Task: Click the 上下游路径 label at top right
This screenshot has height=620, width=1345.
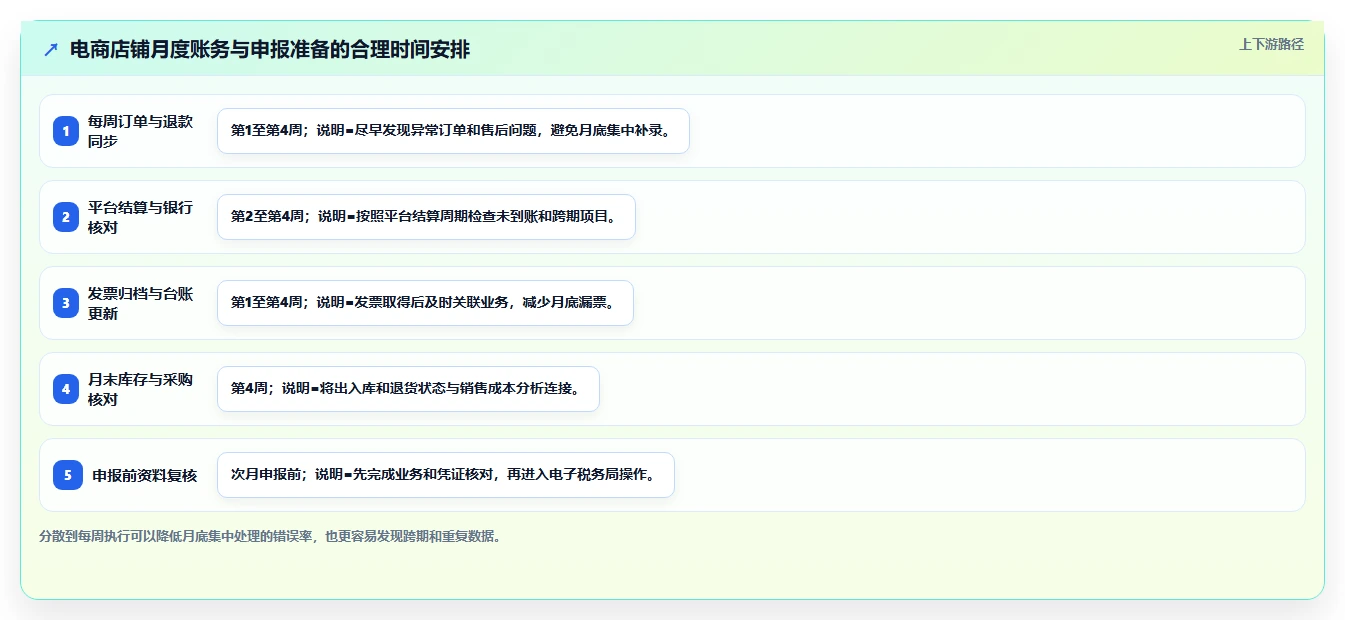Action: pos(1271,44)
